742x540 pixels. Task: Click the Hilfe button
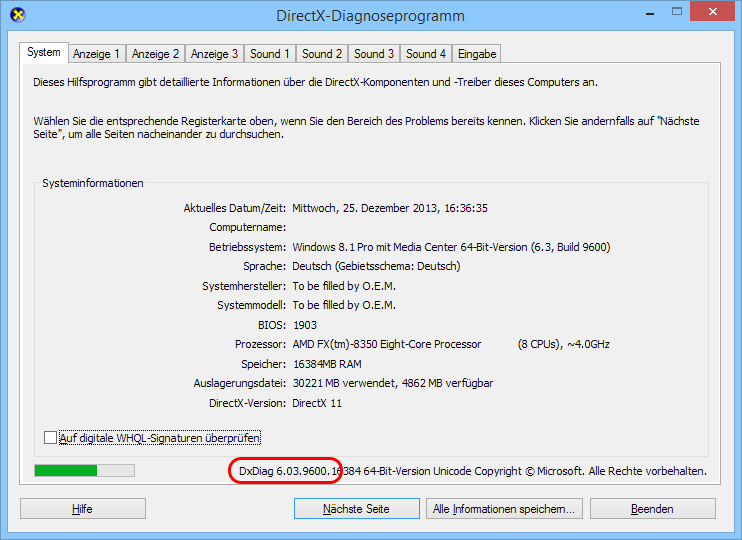83,509
